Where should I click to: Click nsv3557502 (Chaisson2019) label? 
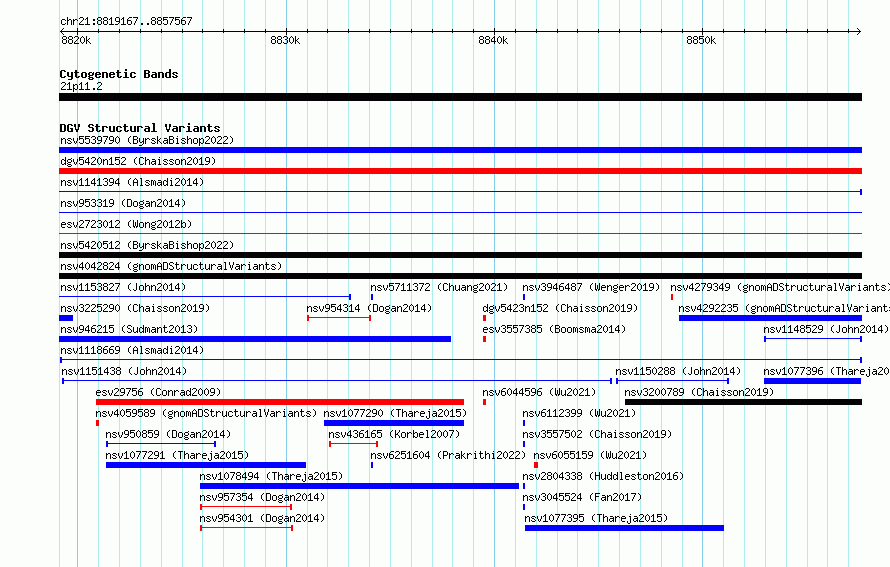[x=597, y=434]
